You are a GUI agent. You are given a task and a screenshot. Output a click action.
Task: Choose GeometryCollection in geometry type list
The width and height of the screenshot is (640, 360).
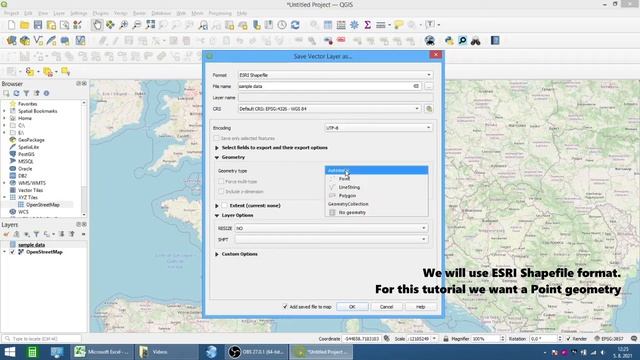click(376, 204)
